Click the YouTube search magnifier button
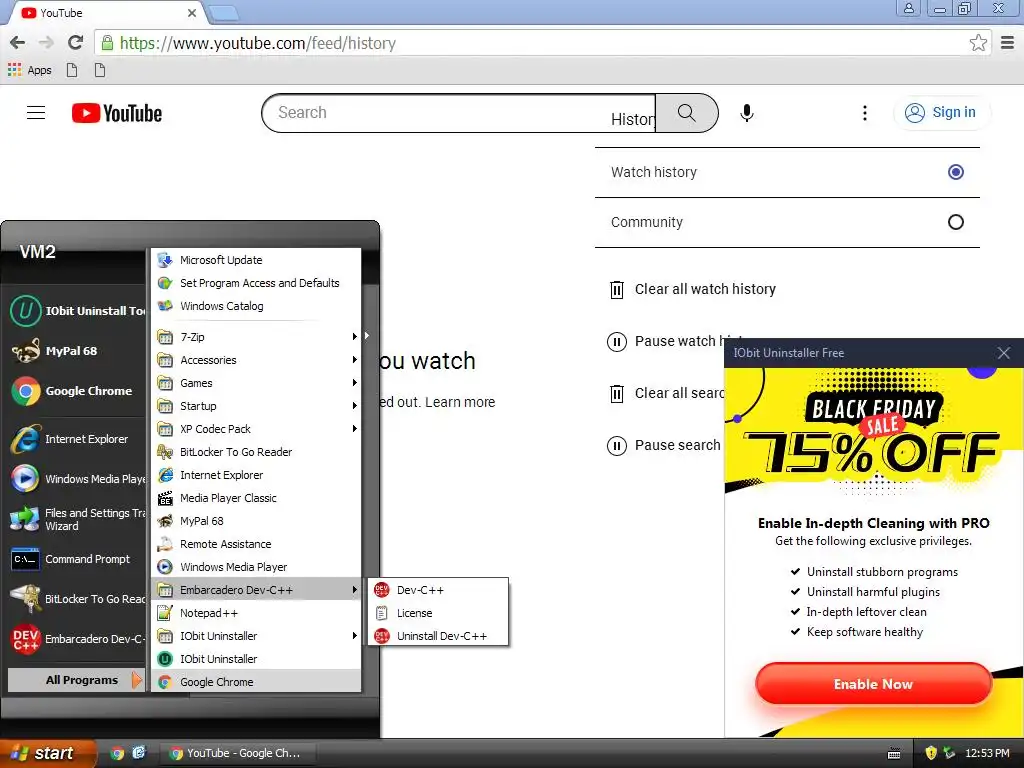Image resolution: width=1024 pixels, height=768 pixels. (686, 113)
